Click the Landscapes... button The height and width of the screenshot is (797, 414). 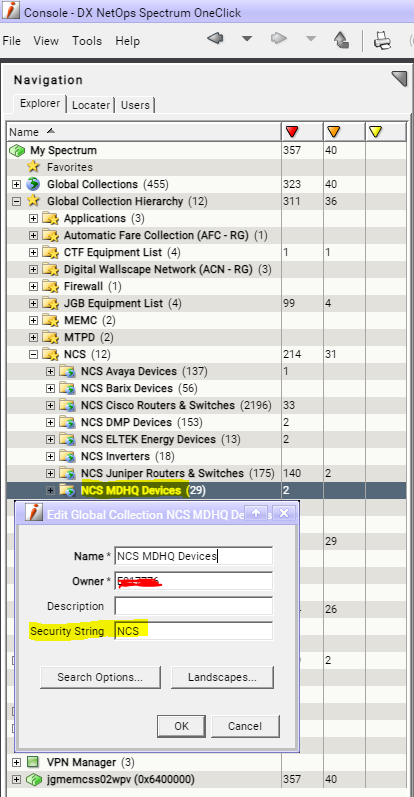(x=222, y=677)
